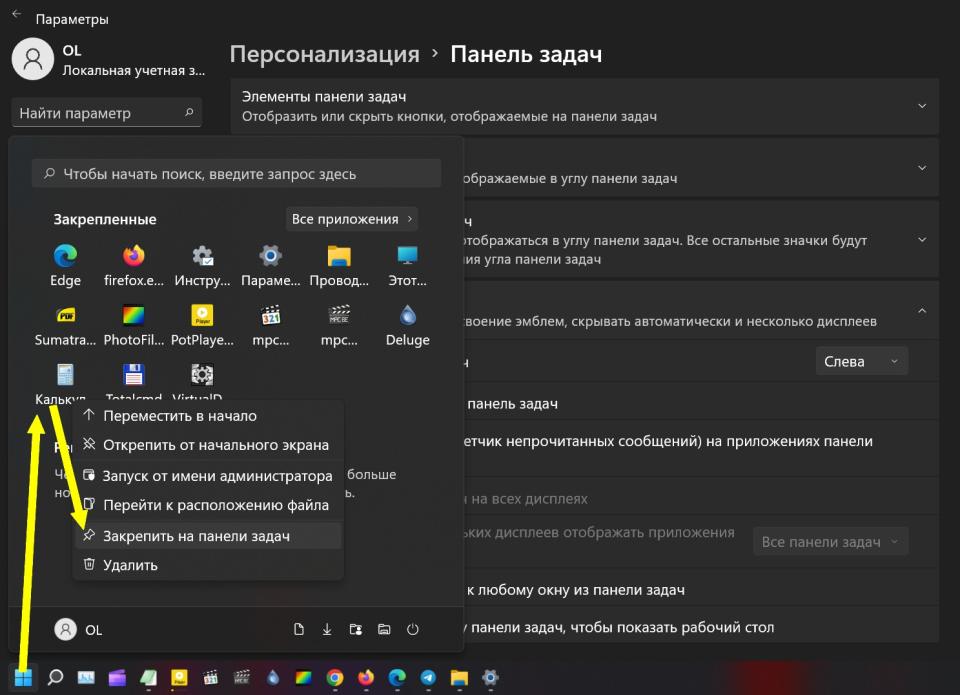Expand the Элементы панели задач section

tap(921, 106)
